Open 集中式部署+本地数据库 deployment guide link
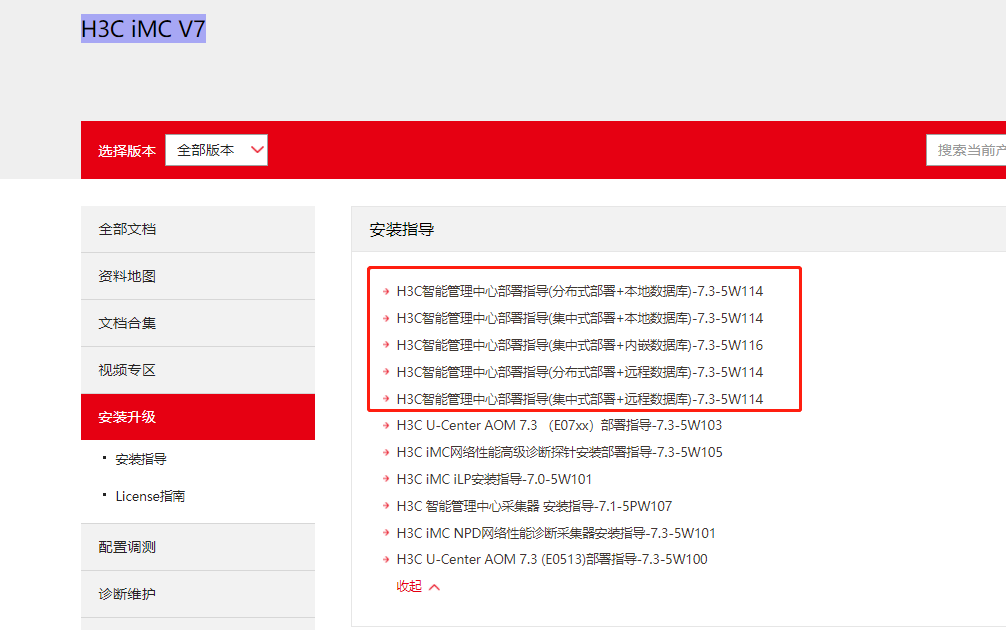The height and width of the screenshot is (630, 1006). coord(579,318)
